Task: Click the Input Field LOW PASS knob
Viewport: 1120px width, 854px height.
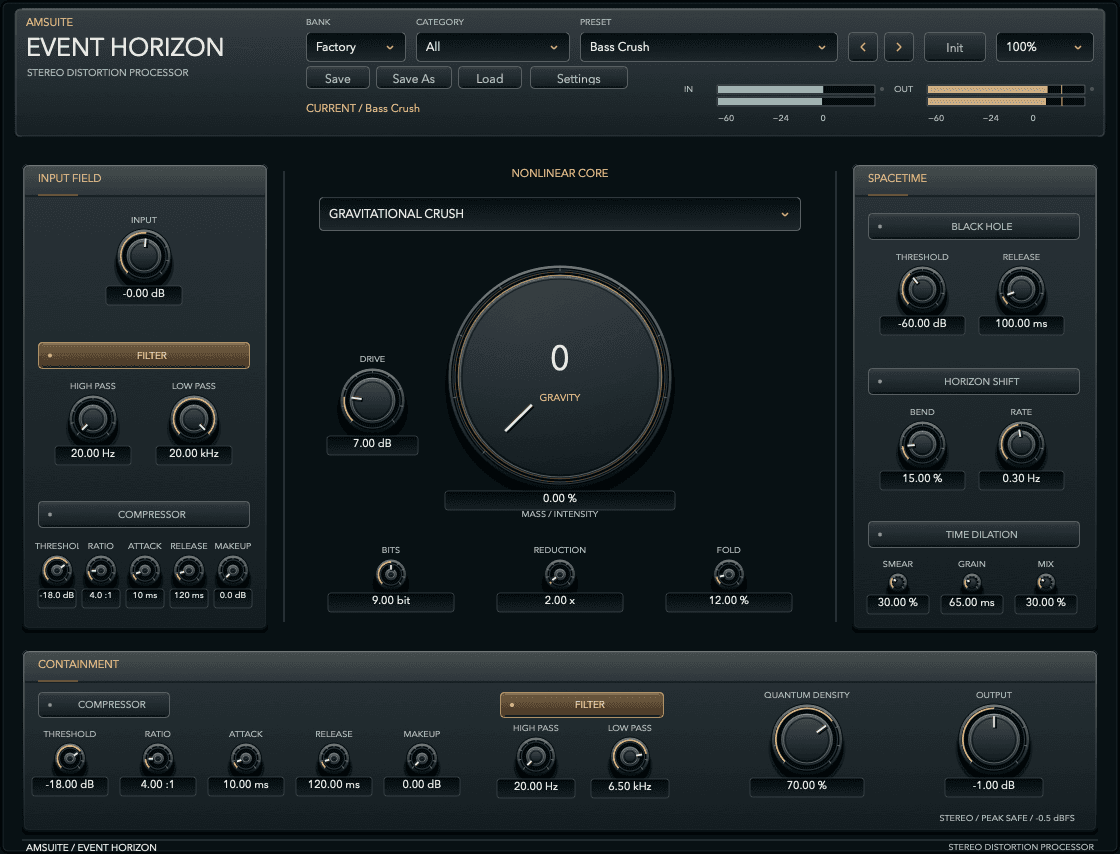Action: point(194,419)
